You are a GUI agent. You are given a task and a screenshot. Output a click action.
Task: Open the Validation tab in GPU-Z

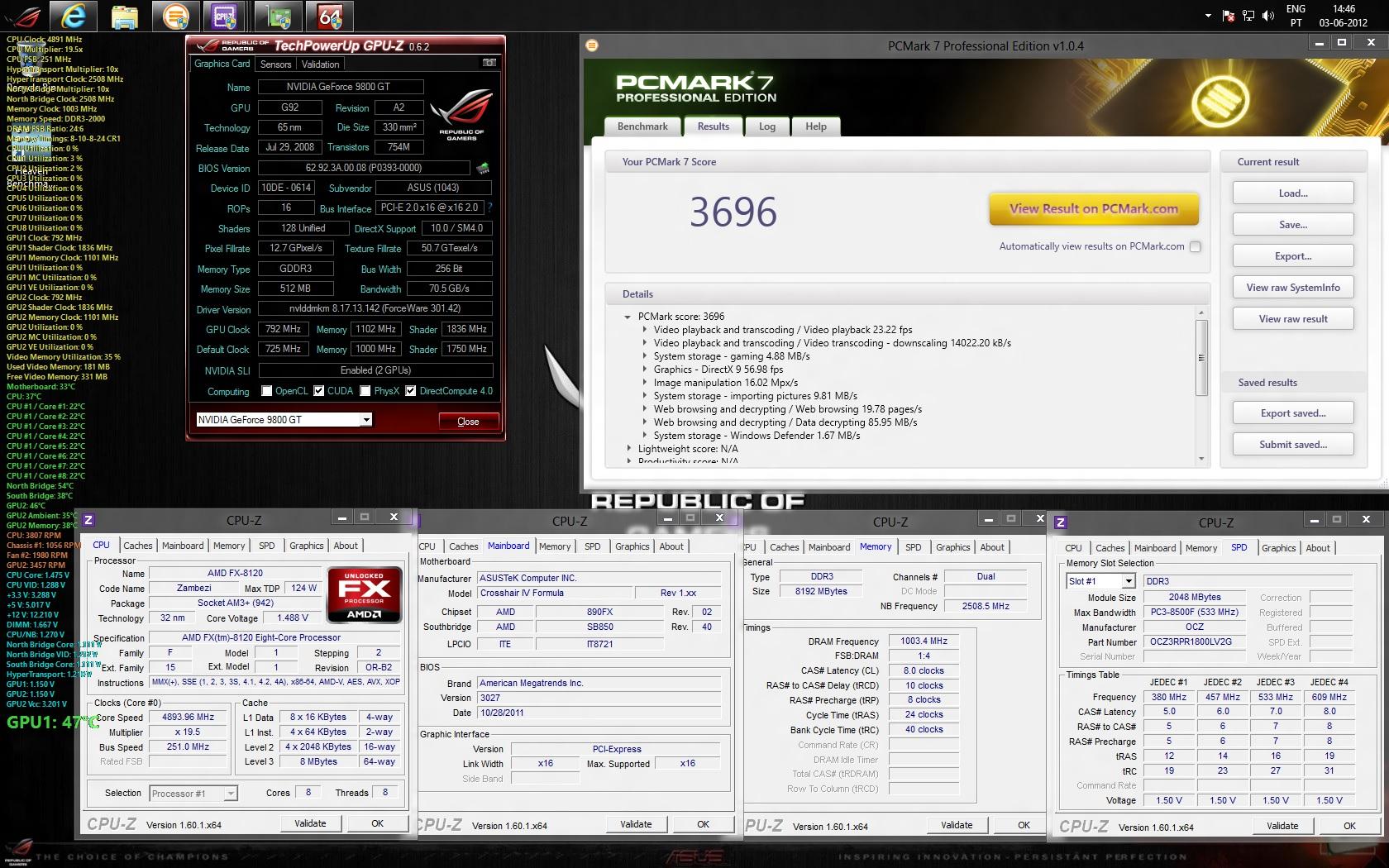pyautogui.click(x=320, y=64)
